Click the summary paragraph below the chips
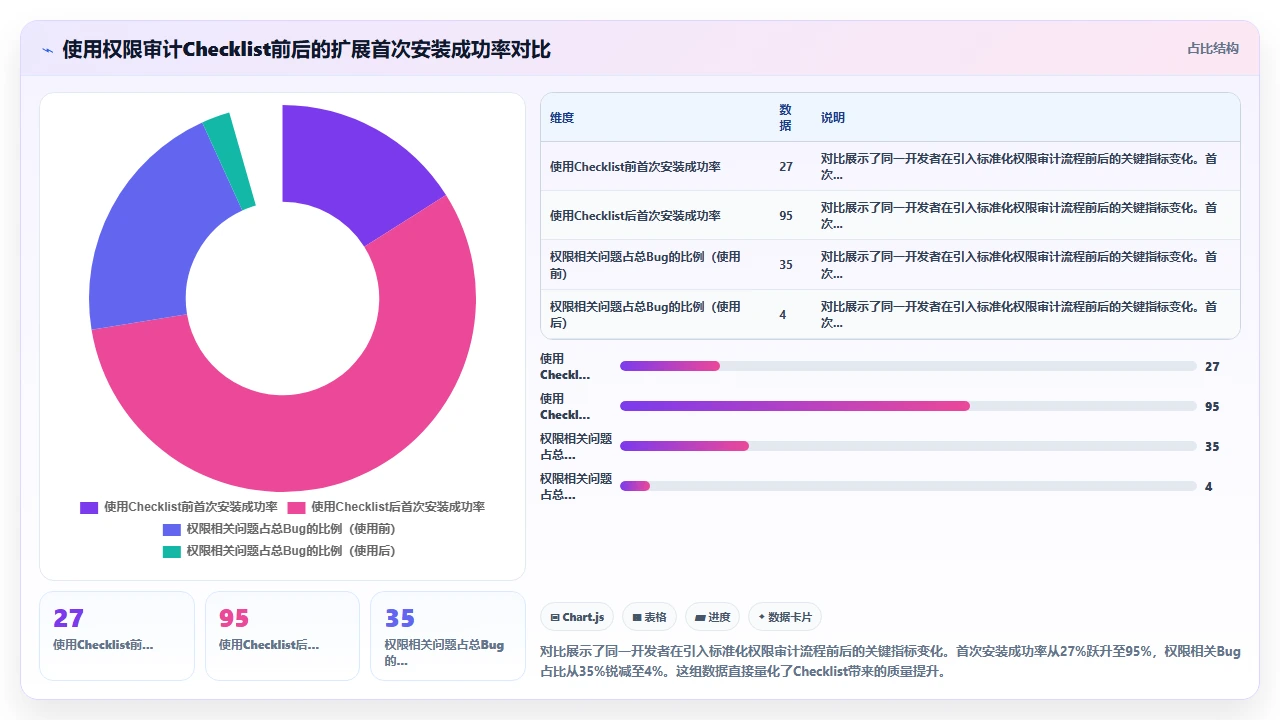The image size is (1280, 720). click(x=890, y=661)
